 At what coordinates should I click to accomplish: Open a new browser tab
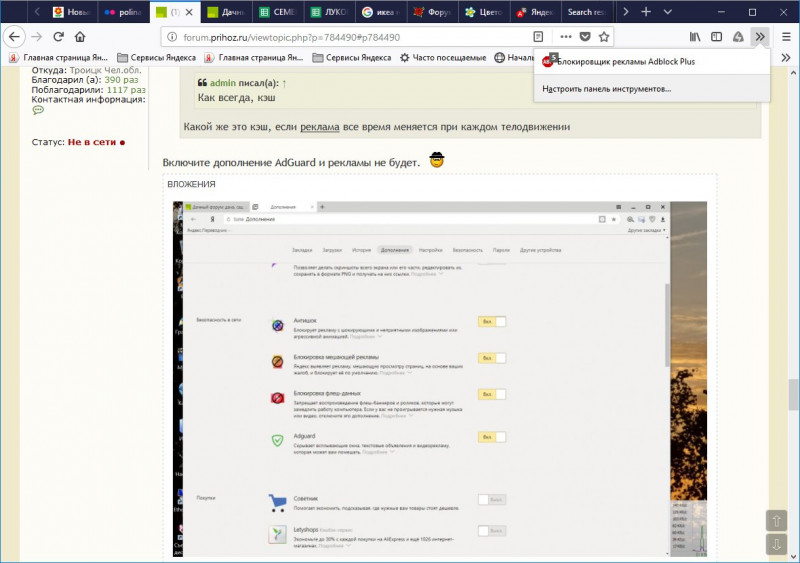click(x=646, y=12)
